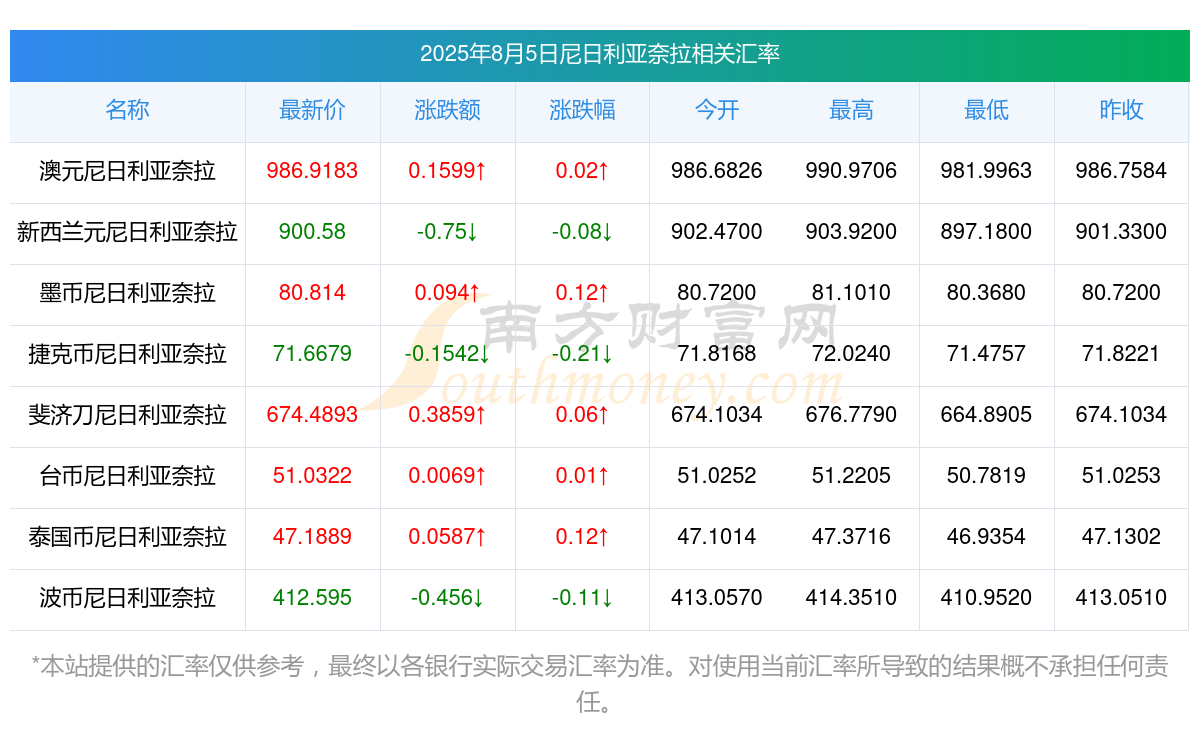Click change amount -0.75↓
This screenshot has height=733, width=1200.
(x=447, y=232)
